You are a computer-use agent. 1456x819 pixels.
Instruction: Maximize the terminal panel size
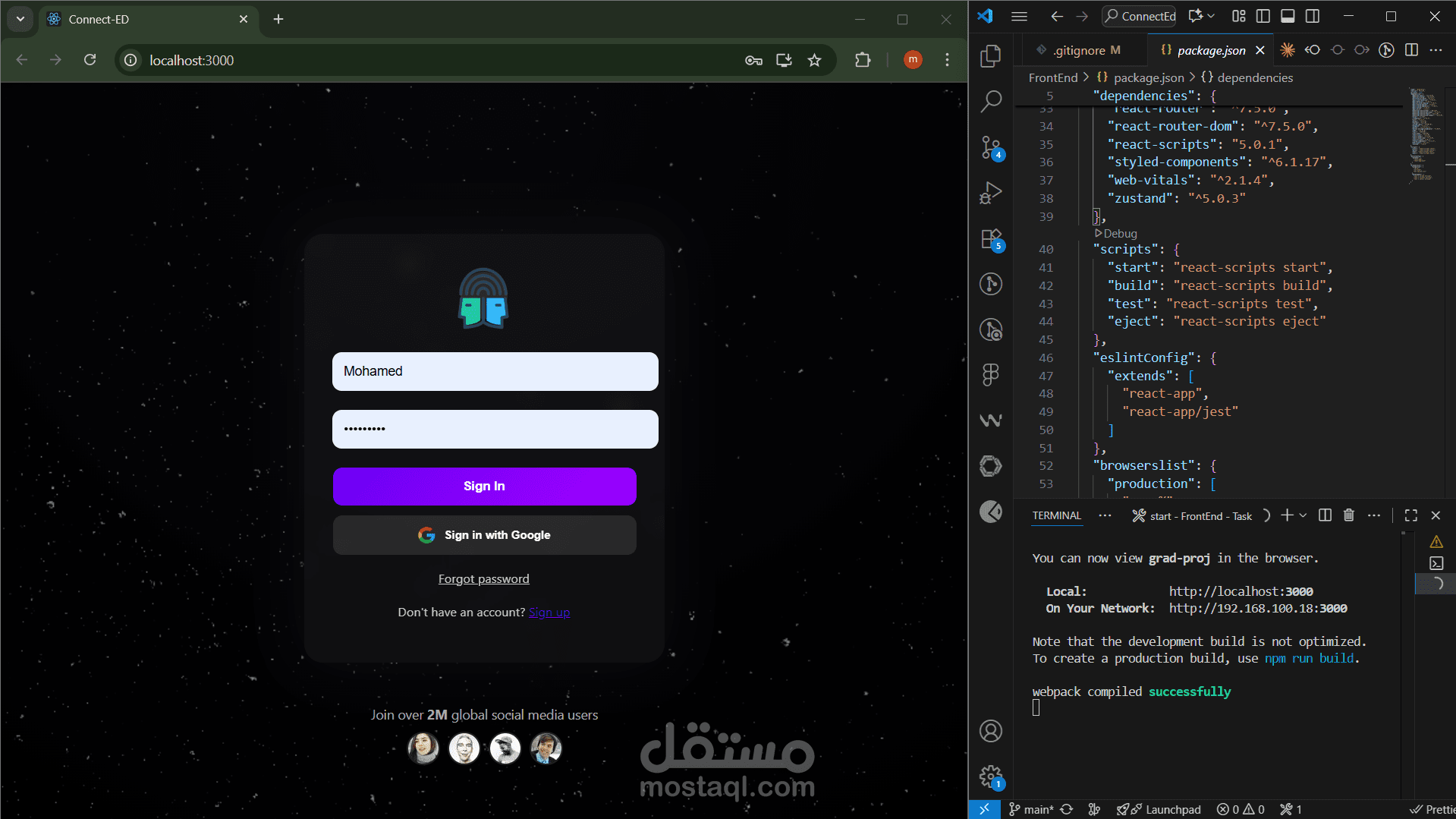(x=1411, y=515)
